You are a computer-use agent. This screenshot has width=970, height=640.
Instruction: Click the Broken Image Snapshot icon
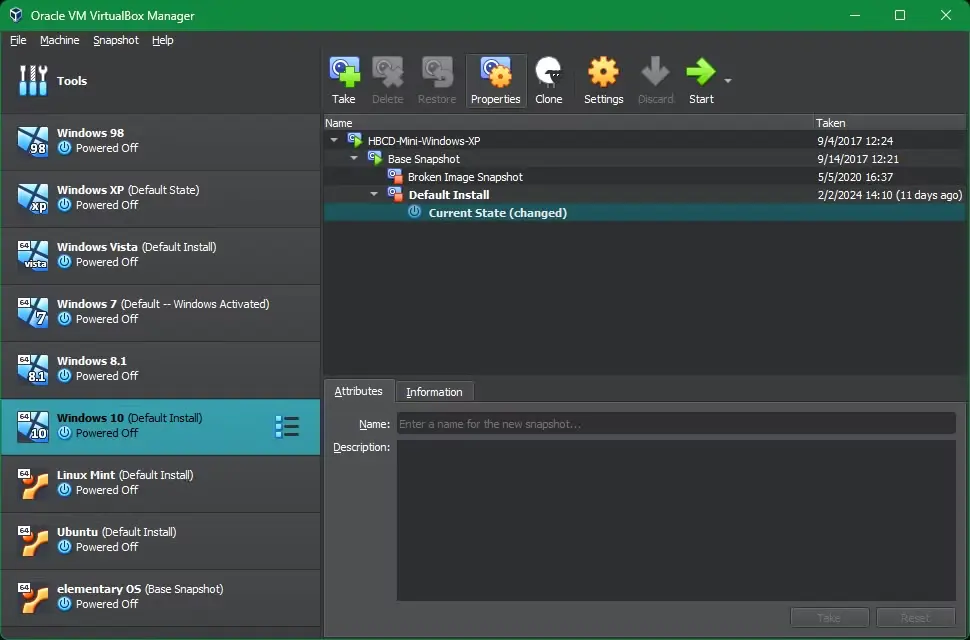coord(395,176)
